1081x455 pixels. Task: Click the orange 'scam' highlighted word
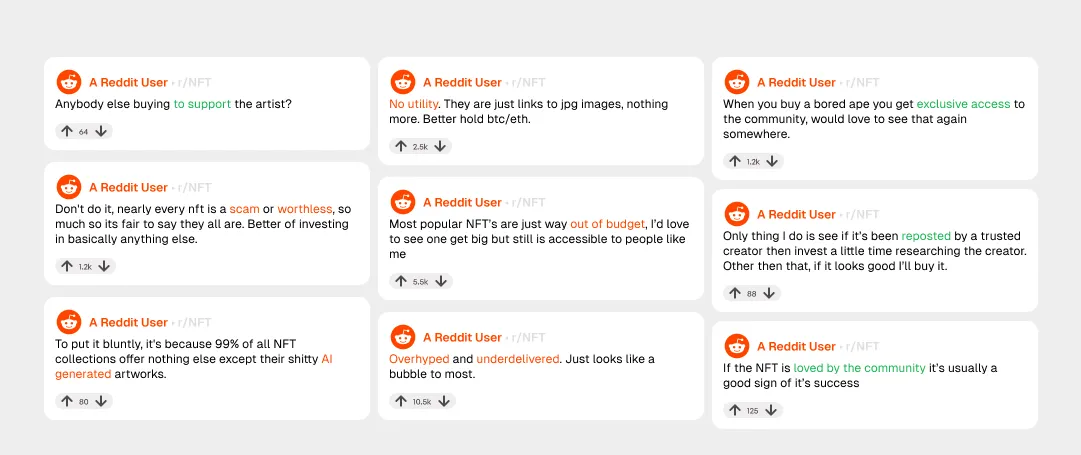click(244, 210)
